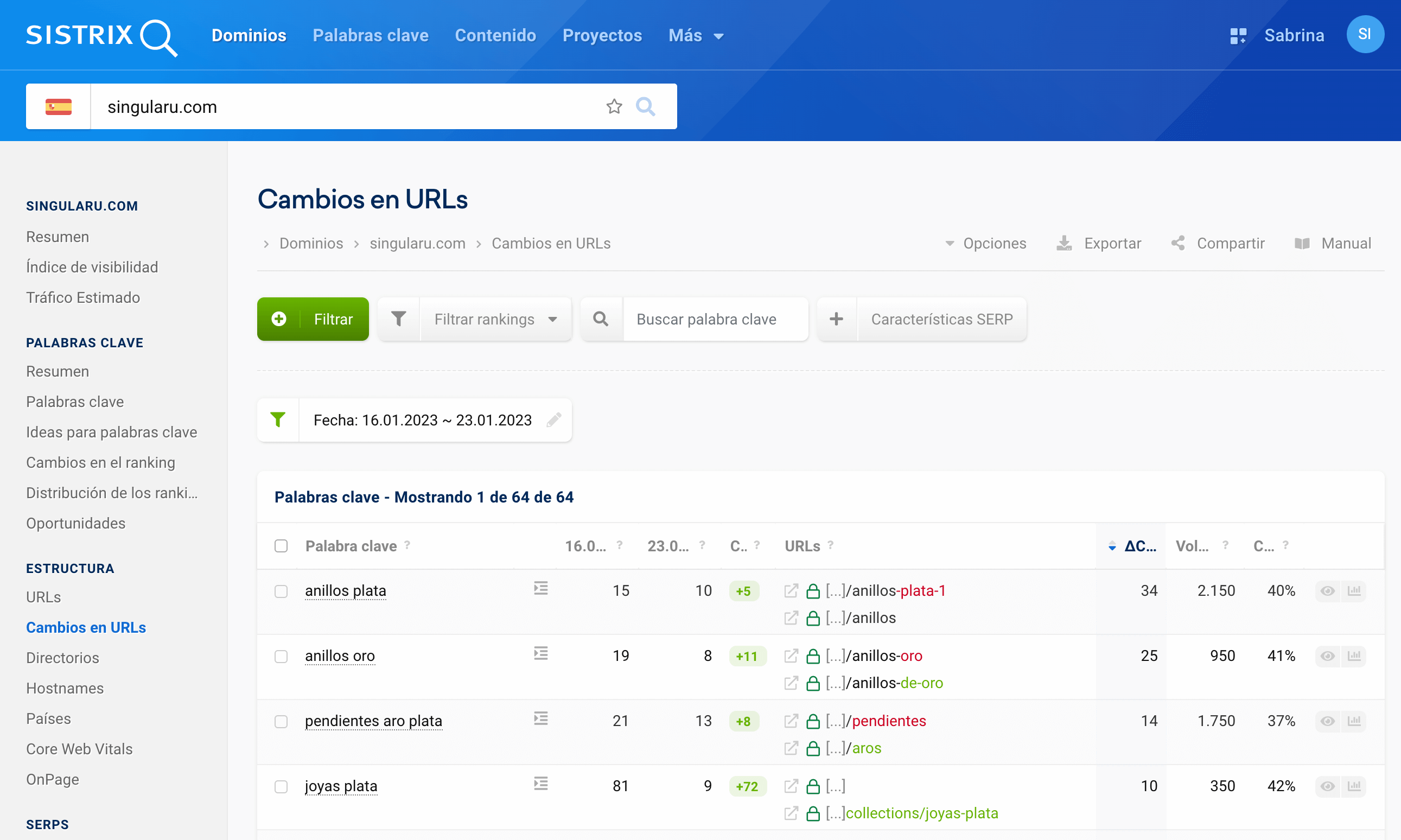Click the eye visibility icon for anillos oro
Screen dimensions: 1401x840
(1327, 656)
